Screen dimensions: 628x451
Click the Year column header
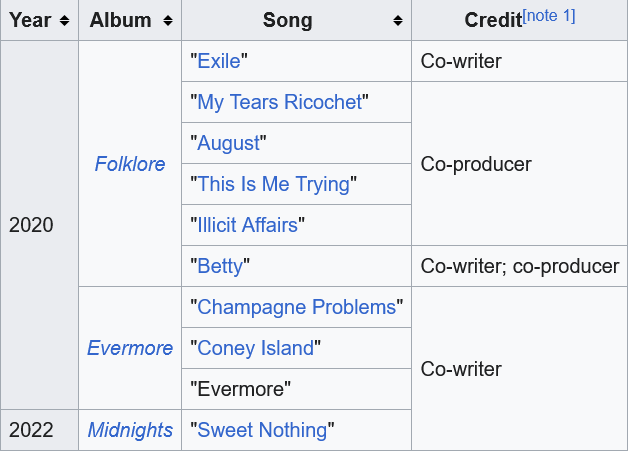coord(30,20)
